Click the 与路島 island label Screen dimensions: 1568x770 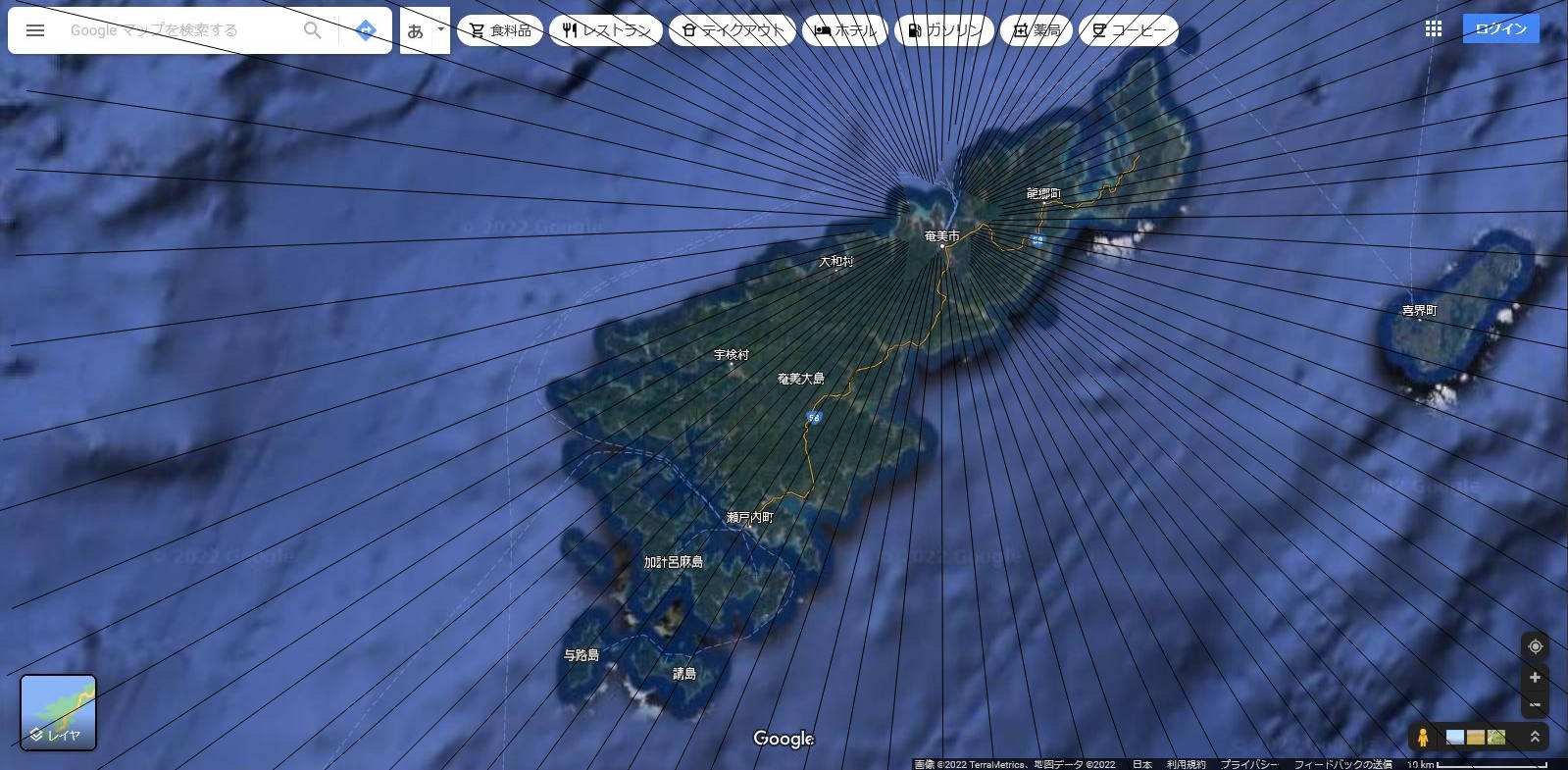582,655
